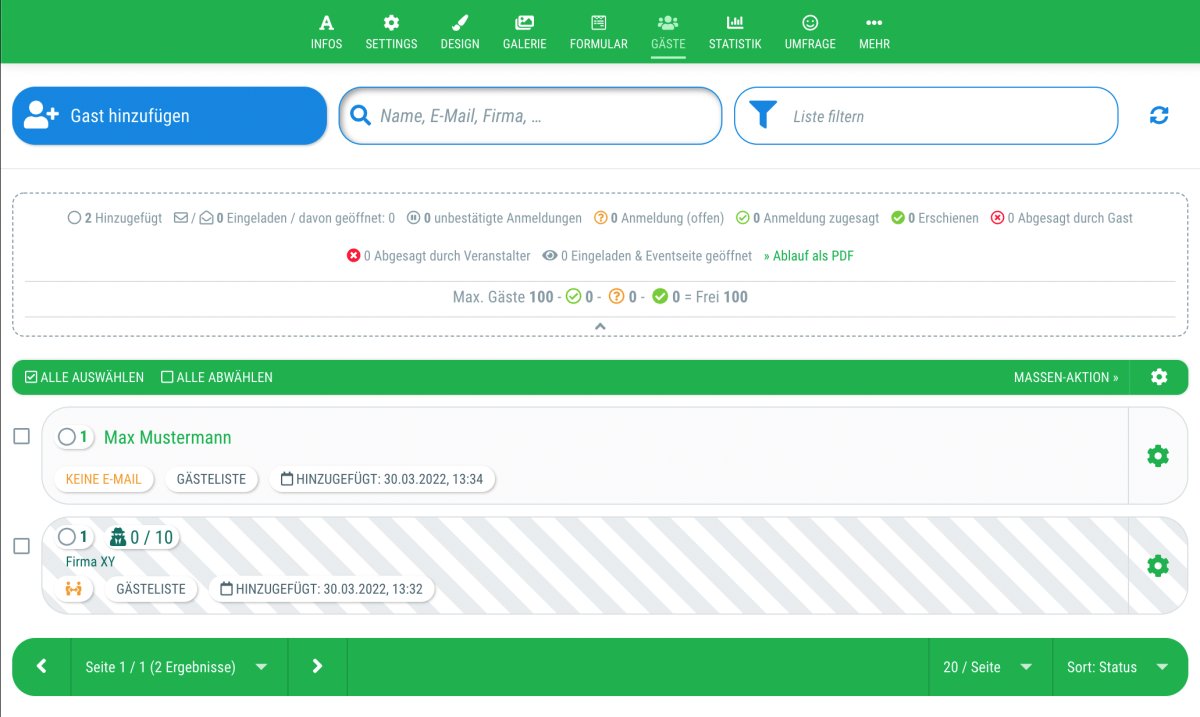The height and width of the screenshot is (717, 1200).
Task: Open MASSEN-AKTION menu
Action: (1066, 377)
